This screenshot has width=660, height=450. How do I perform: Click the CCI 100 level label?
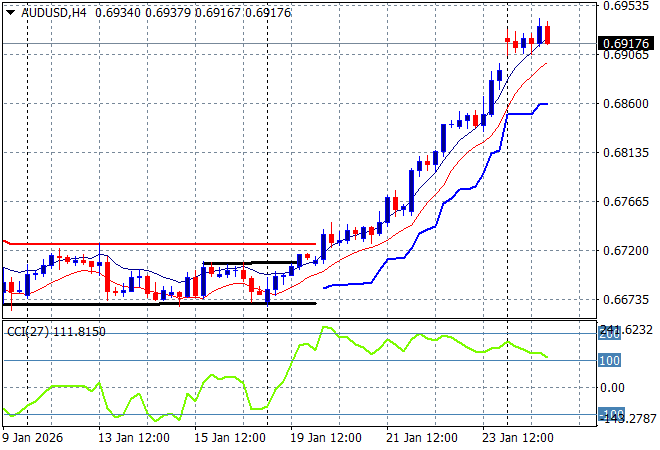click(610, 360)
